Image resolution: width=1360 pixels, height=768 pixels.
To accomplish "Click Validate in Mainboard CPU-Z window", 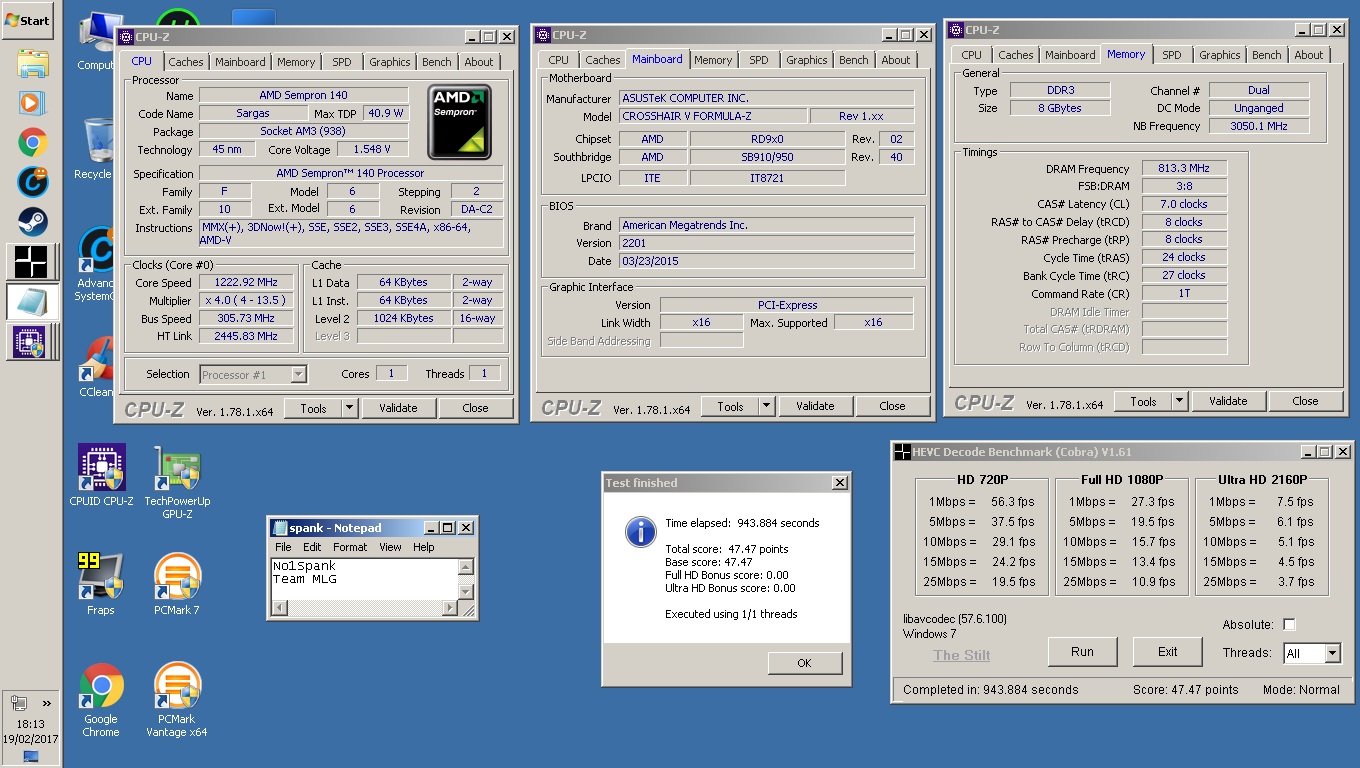I will [815, 406].
